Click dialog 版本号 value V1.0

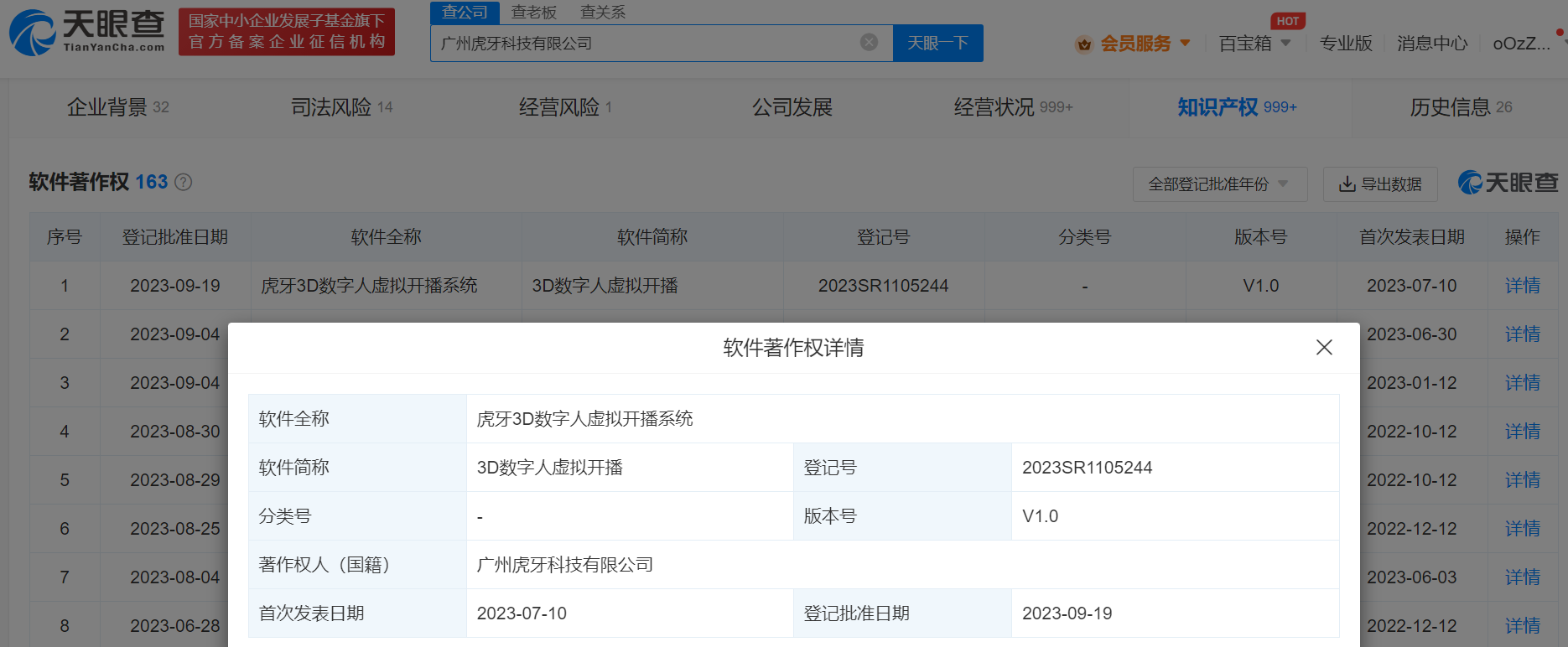[x=1041, y=516]
